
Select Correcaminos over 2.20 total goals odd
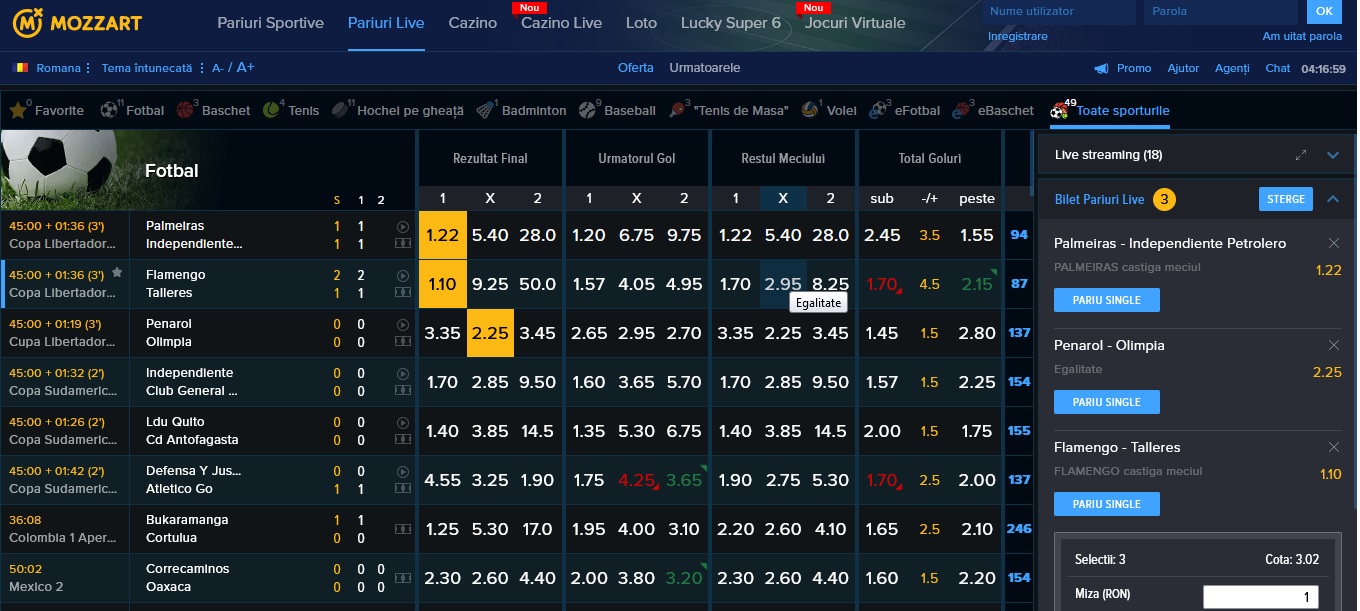(977, 578)
